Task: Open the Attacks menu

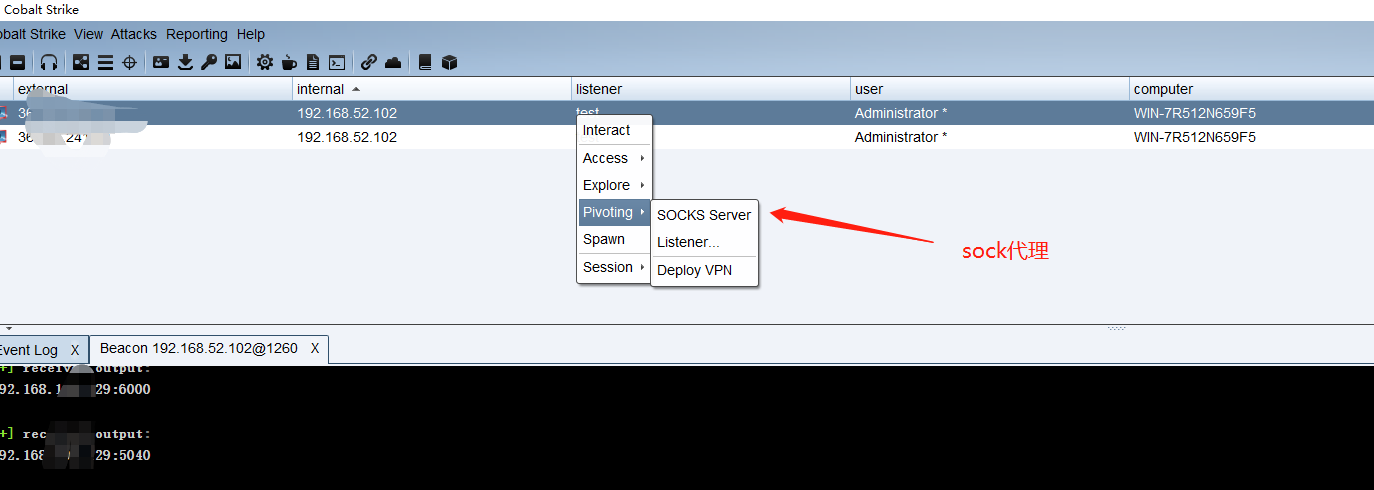Action: (x=134, y=34)
